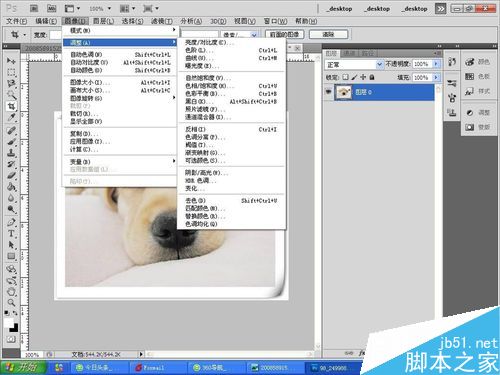The width and height of the screenshot is (500, 375).
Task: Select the Clone Stamp tool
Action: (11, 153)
